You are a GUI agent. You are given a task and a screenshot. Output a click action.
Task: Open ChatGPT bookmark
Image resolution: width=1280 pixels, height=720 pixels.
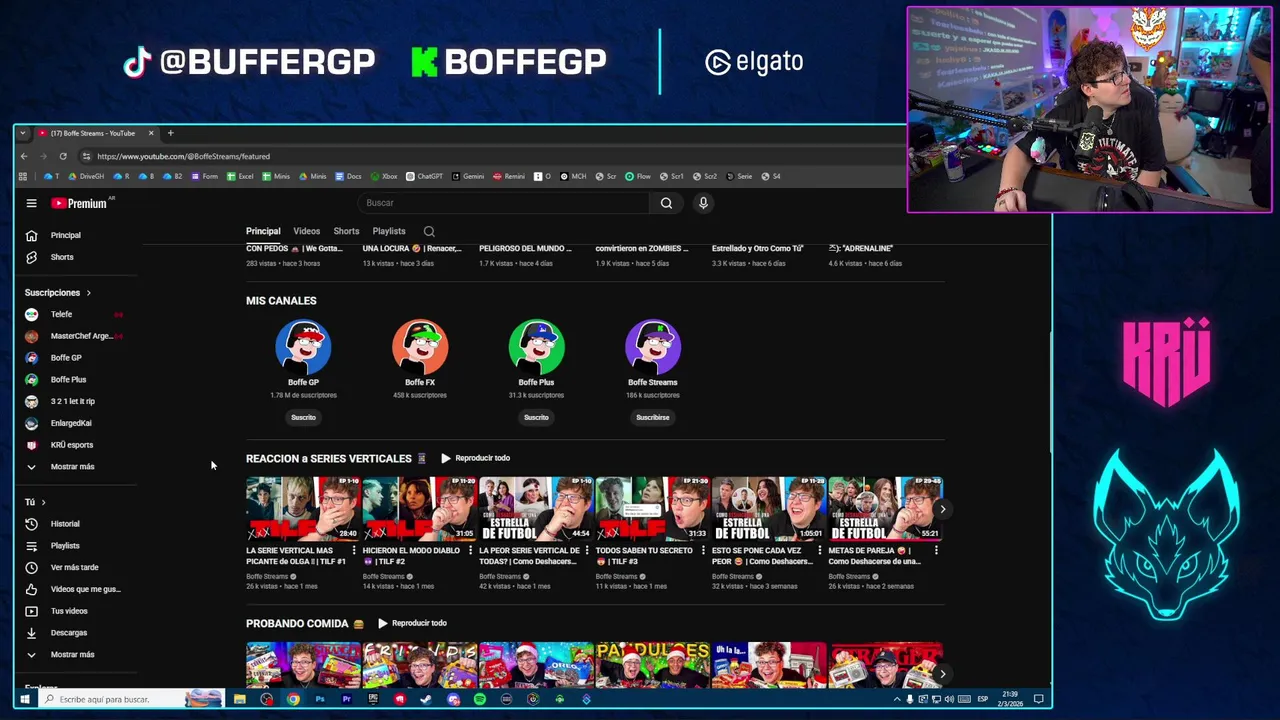[x=424, y=176]
